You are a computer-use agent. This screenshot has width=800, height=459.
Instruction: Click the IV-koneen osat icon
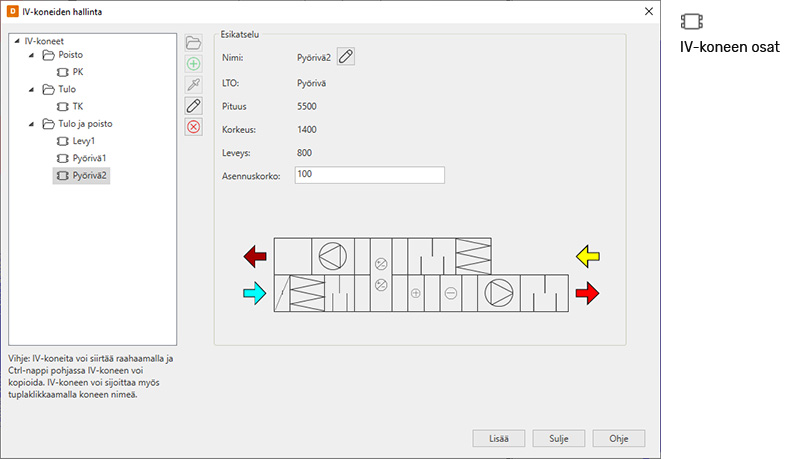click(x=690, y=22)
